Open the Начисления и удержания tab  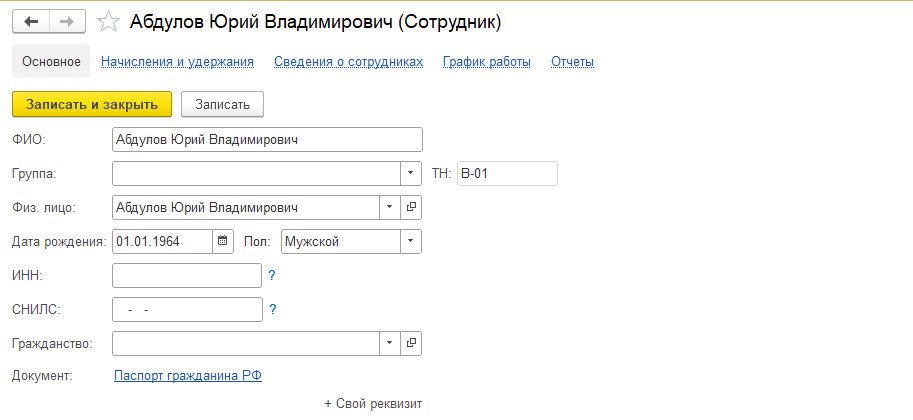(178, 62)
